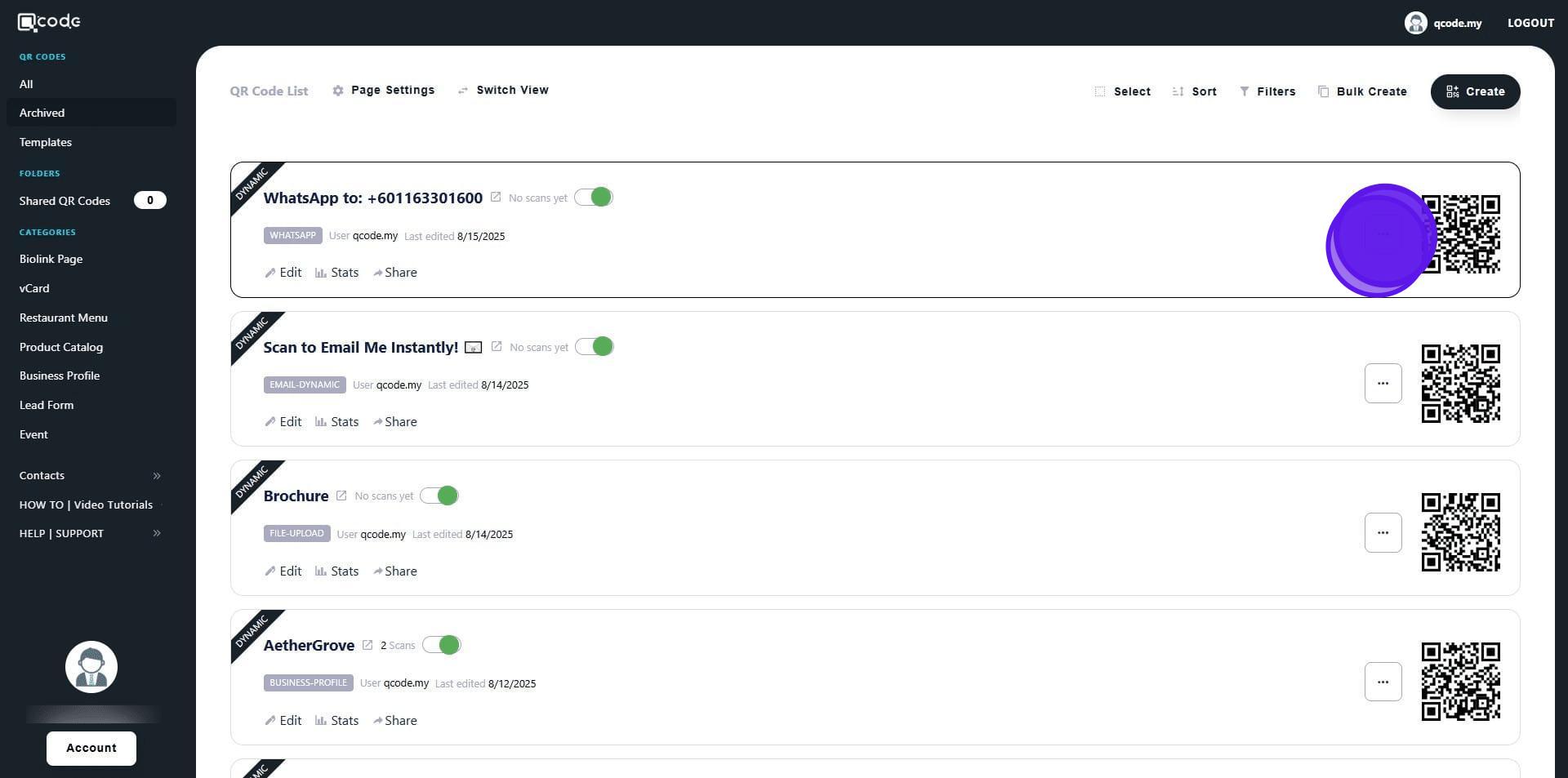Open the more options menu for AetherGrove
Screen dimensions: 1568x778
click(1383, 682)
